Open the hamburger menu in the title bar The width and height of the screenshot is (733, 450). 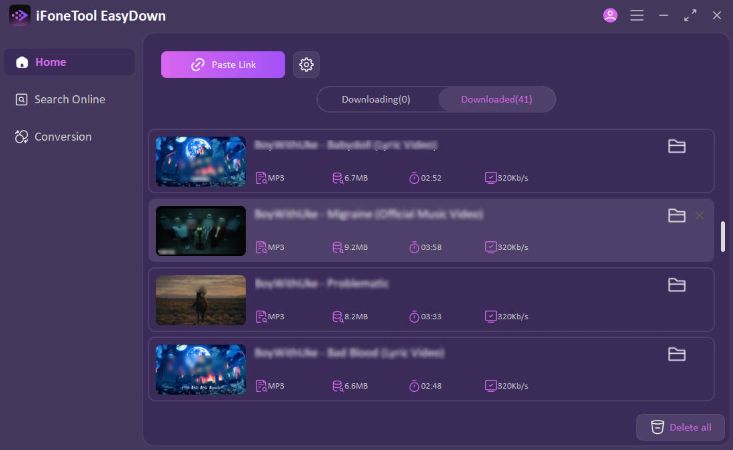click(637, 15)
